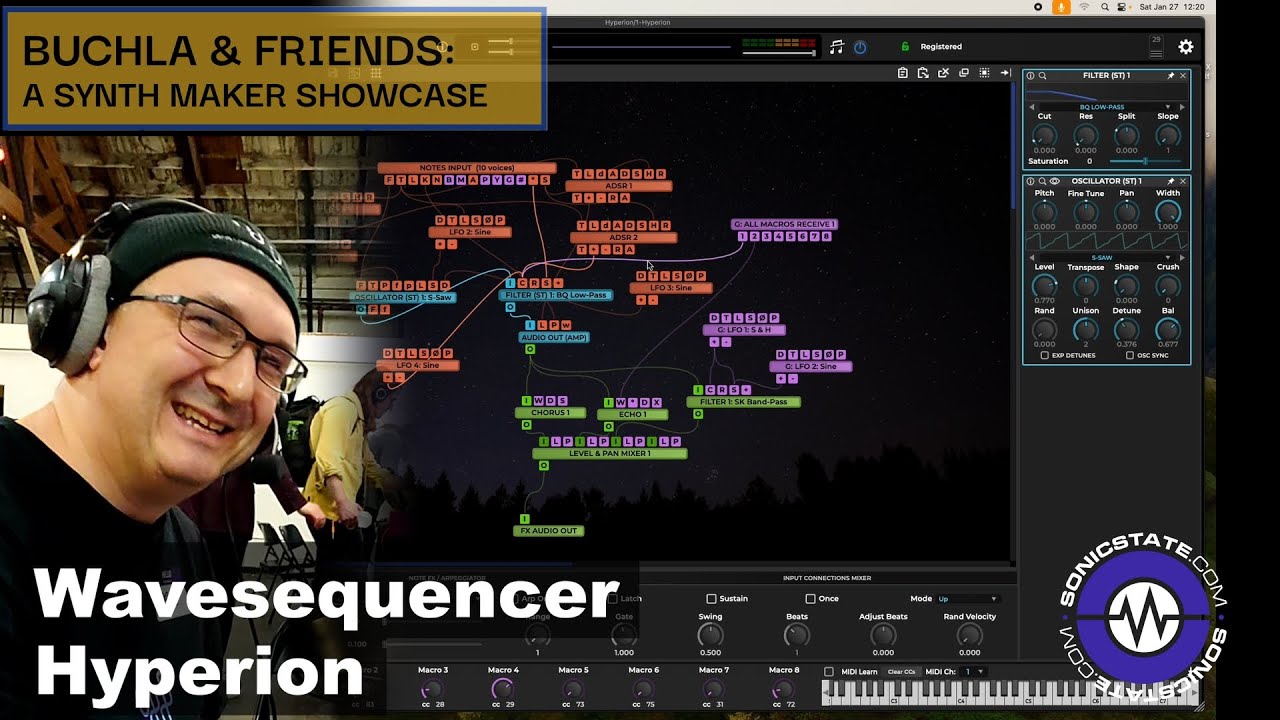Enable the Sustain checkbox
Viewport: 1280px width, 720px height.
711,599
